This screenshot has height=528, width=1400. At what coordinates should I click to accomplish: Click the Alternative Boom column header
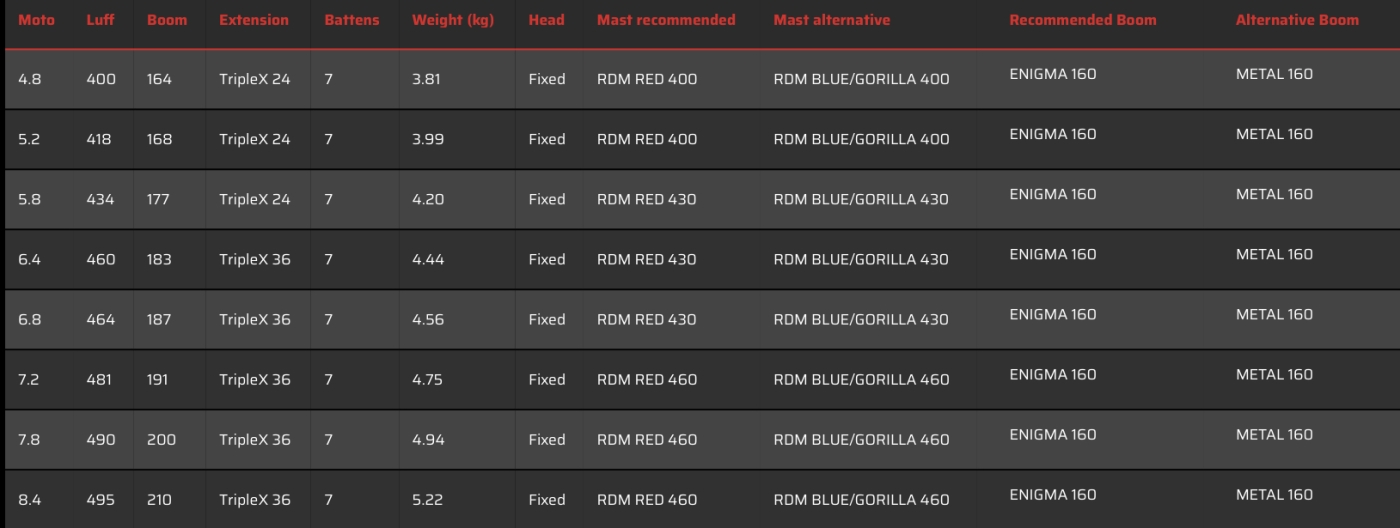[x=1297, y=20]
